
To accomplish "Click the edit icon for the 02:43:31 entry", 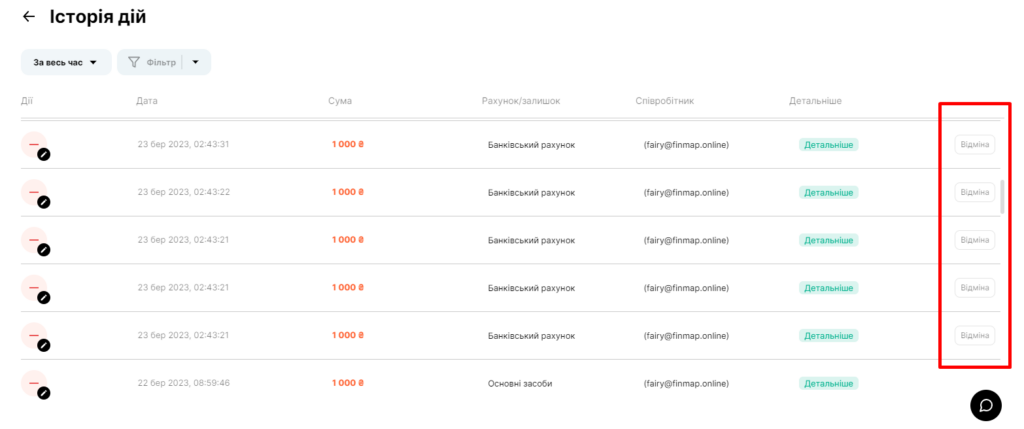I will (x=44, y=155).
